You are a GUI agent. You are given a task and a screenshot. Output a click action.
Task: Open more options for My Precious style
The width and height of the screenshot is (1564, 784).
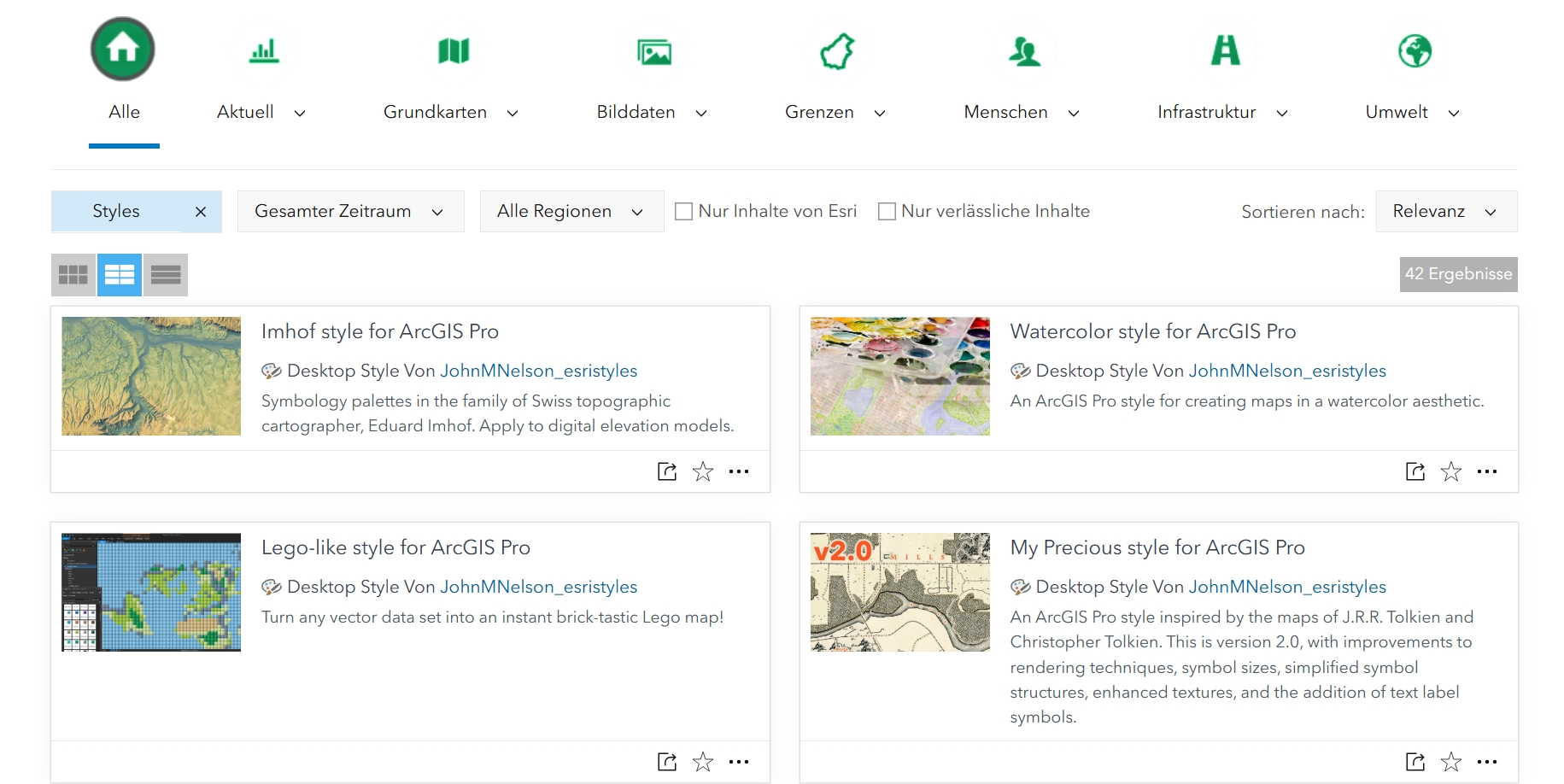[1487, 762]
